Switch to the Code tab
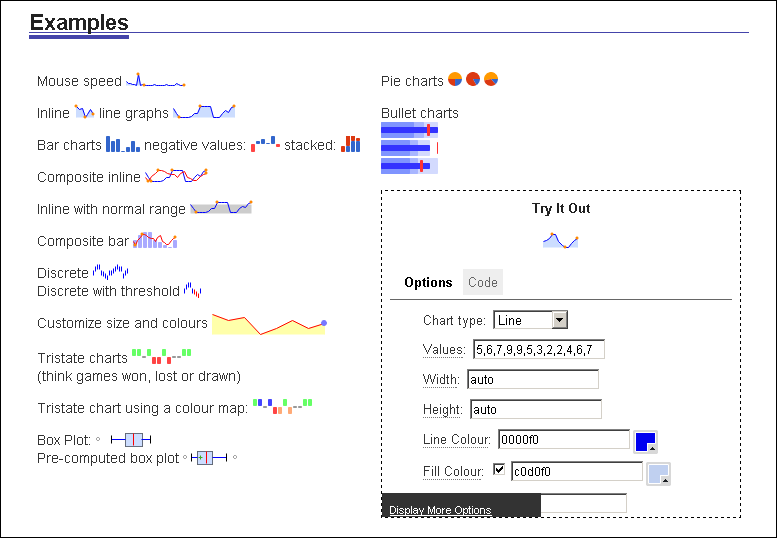 (x=483, y=282)
